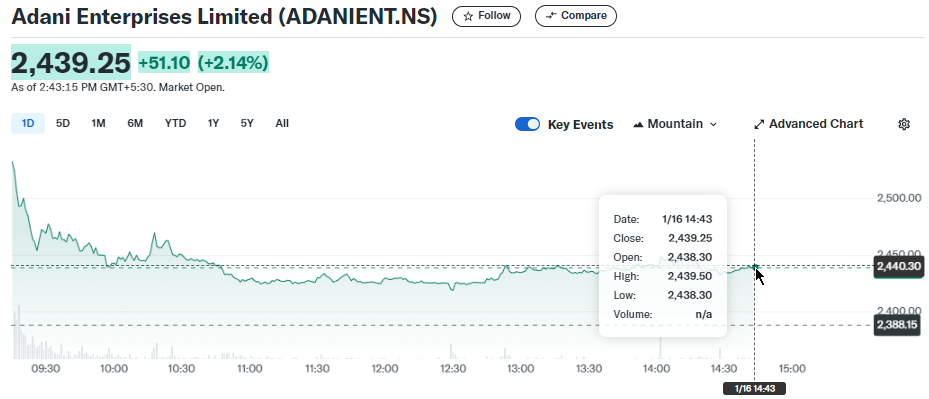Screen dimensions: 929x399
Task: Click the As of 2:43:15 PM timestamp
Action: (118, 87)
